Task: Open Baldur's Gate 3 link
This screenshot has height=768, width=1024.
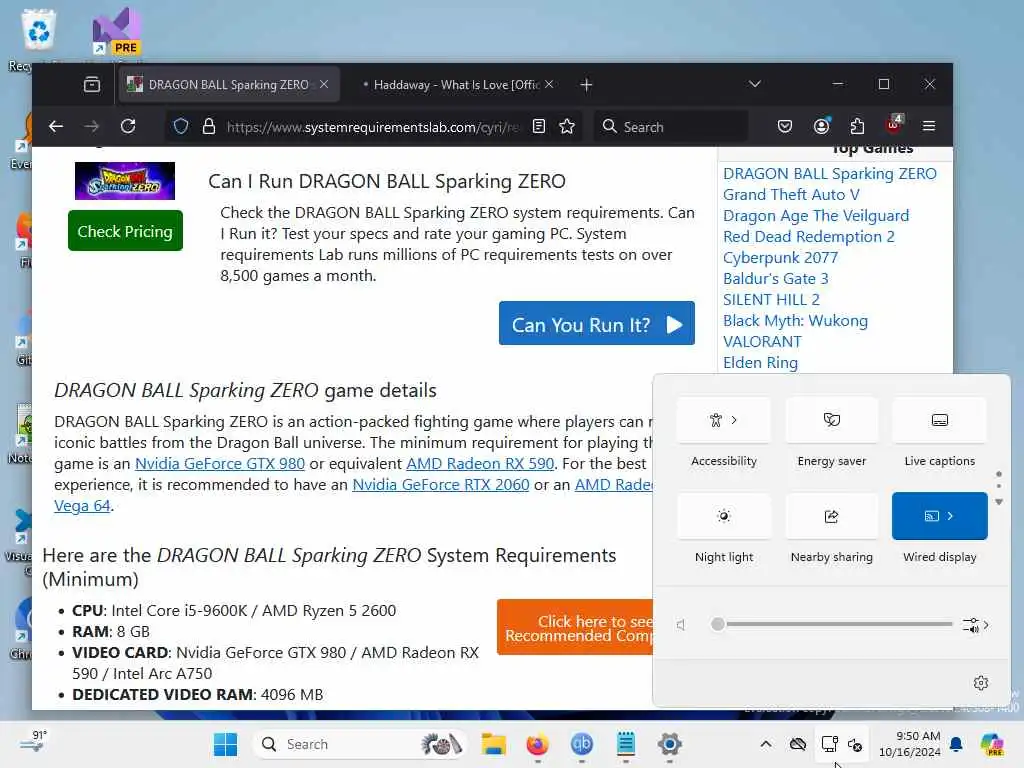Action: (x=775, y=278)
